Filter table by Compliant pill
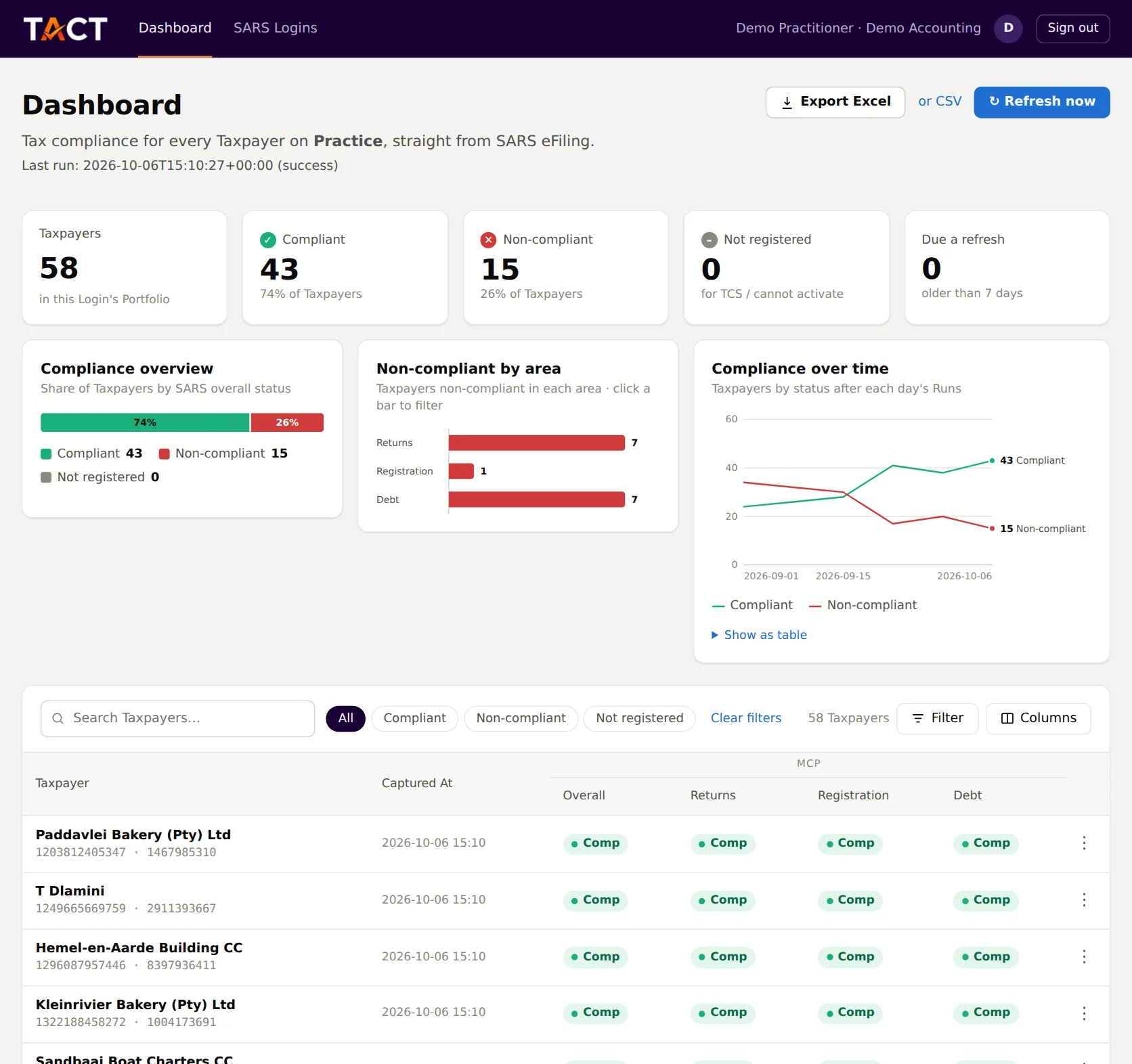Viewport: 1132px width, 1064px height. pyautogui.click(x=414, y=718)
